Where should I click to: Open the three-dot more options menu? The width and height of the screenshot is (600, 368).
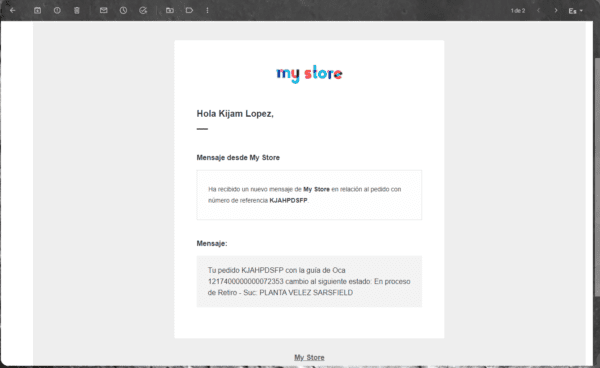pyautogui.click(x=207, y=10)
